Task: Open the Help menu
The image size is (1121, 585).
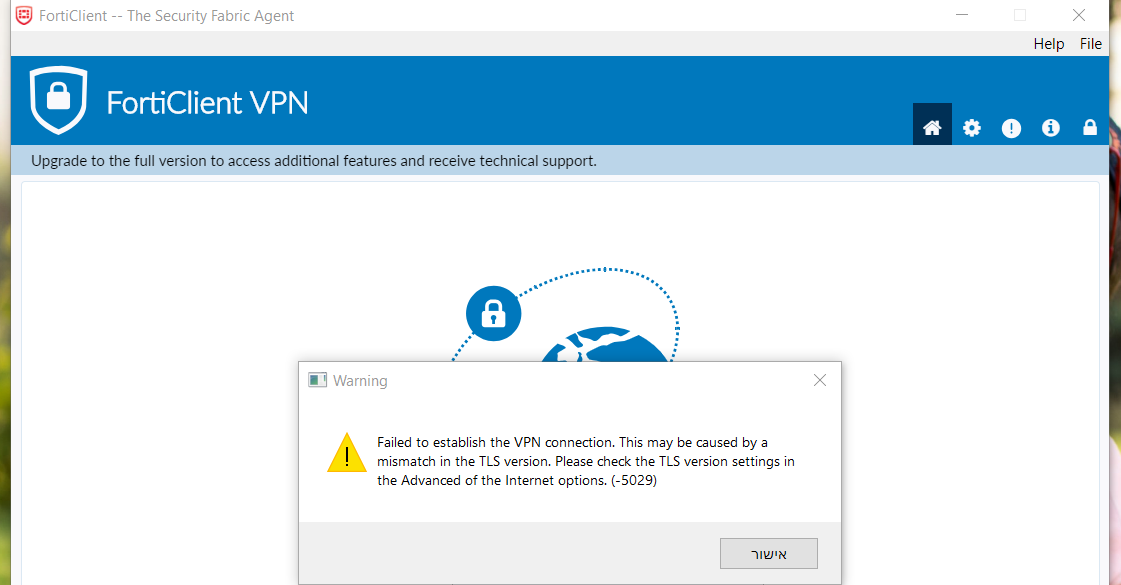Action: (1049, 44)
